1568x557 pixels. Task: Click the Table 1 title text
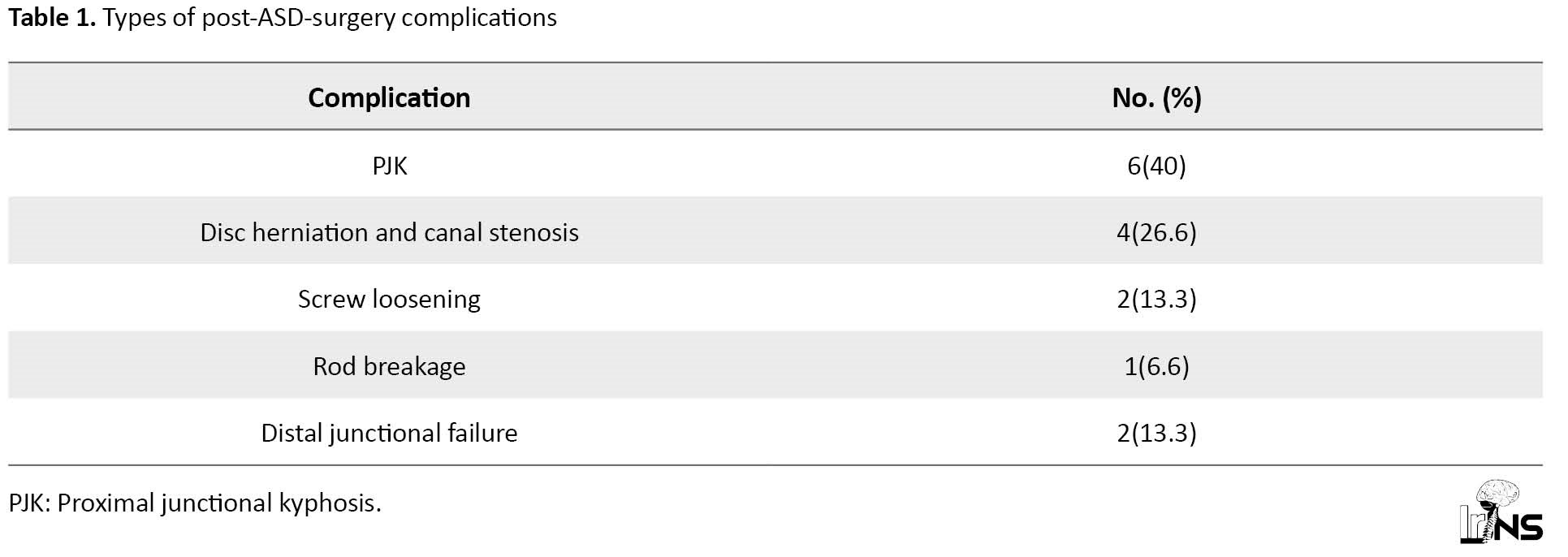coord(283,18)
